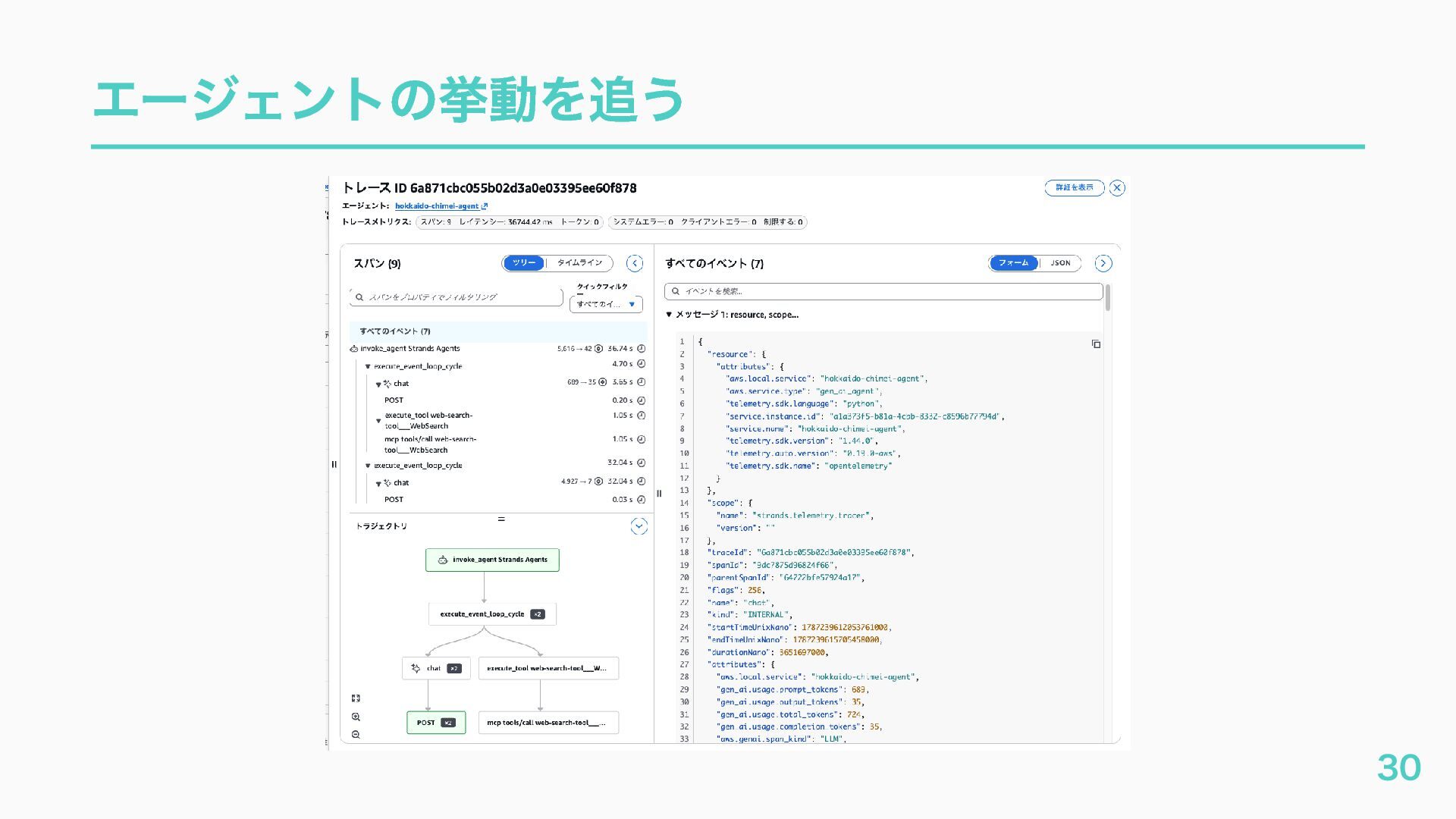1456x819 pixels.
Task: Click the 詳細を表示 button
Action: [x=1075, y=188]
